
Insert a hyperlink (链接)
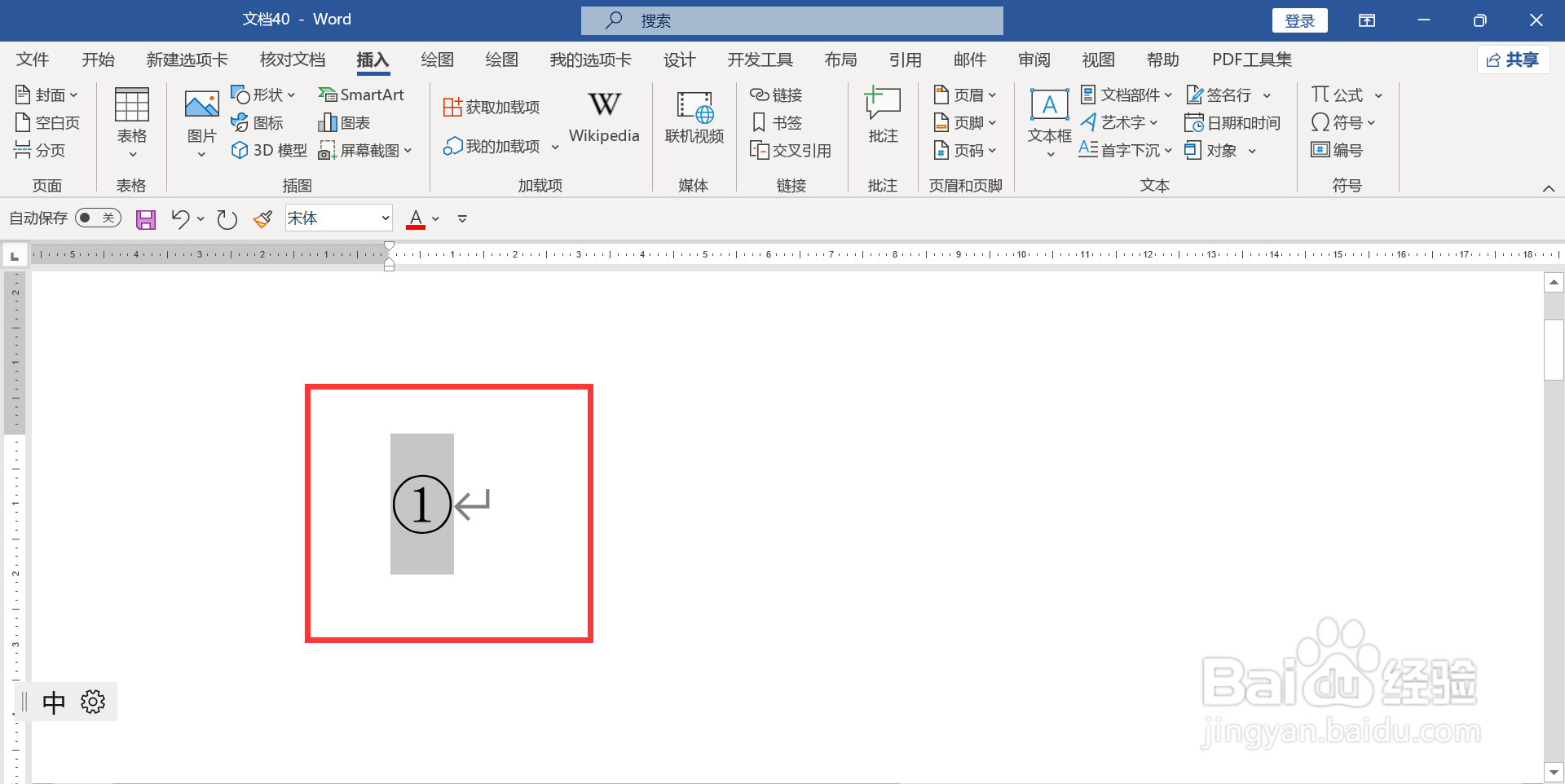(x=776, y=95)
